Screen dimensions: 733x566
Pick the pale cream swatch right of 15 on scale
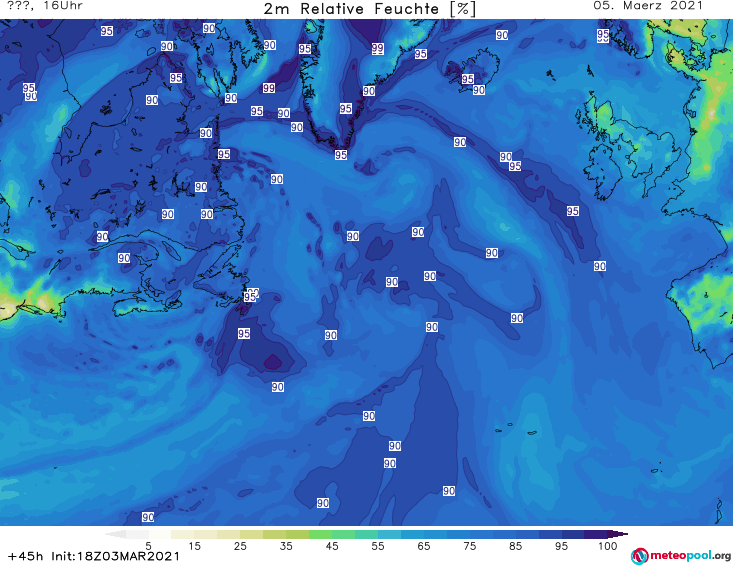point(205,534)
